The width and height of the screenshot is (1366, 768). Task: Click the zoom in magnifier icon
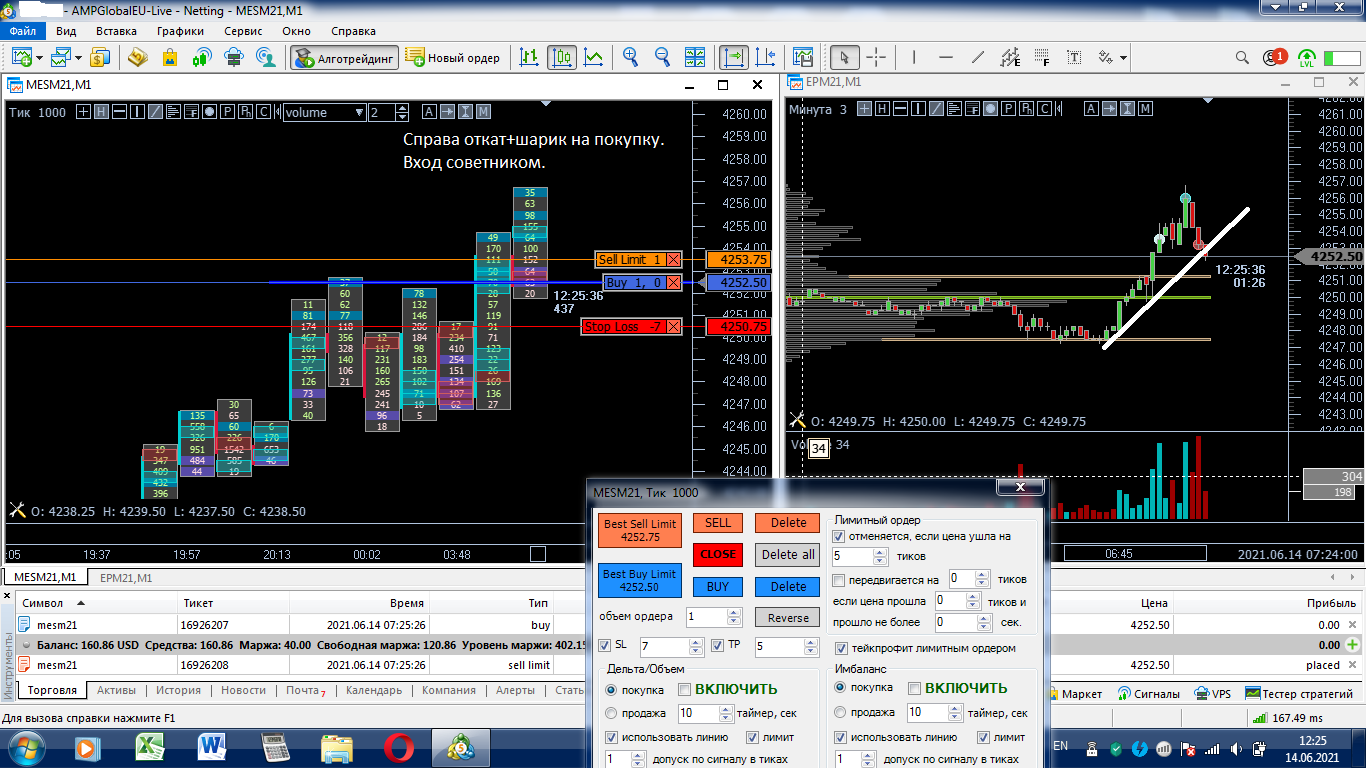(x=631, y=58)
